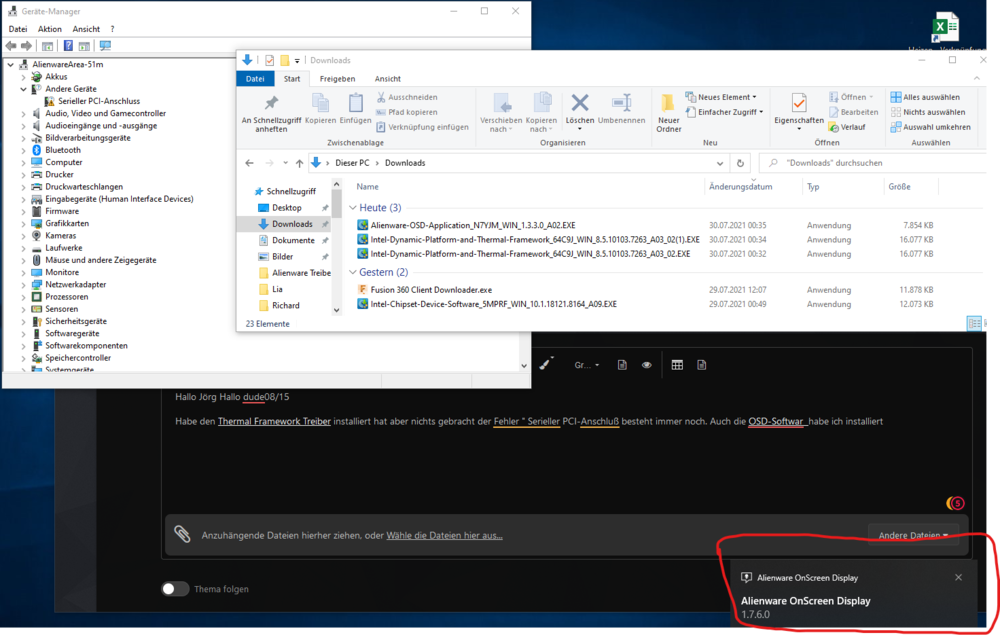
Task: Click the Excel file icon on desktop
Action: tap(945, 27)
